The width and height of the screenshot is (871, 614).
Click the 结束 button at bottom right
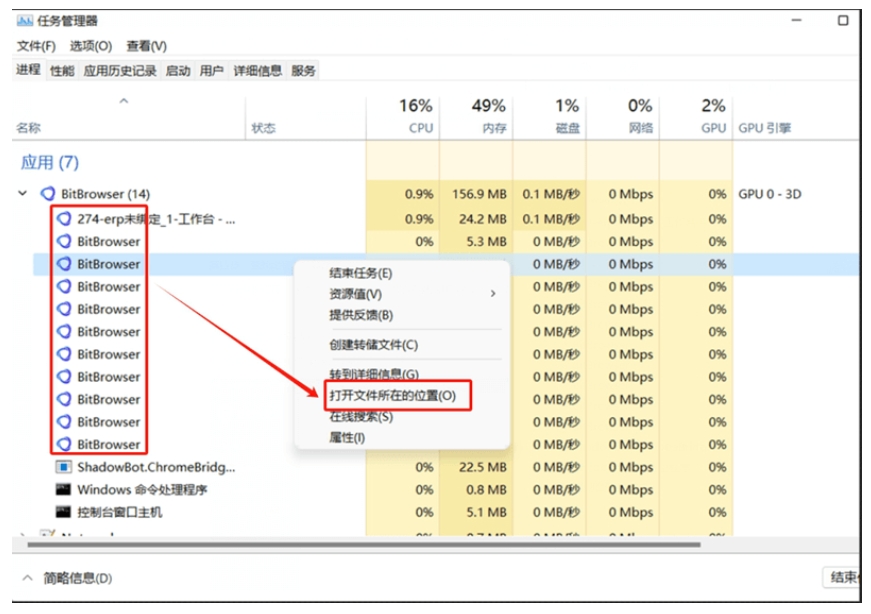coord(842,577)
